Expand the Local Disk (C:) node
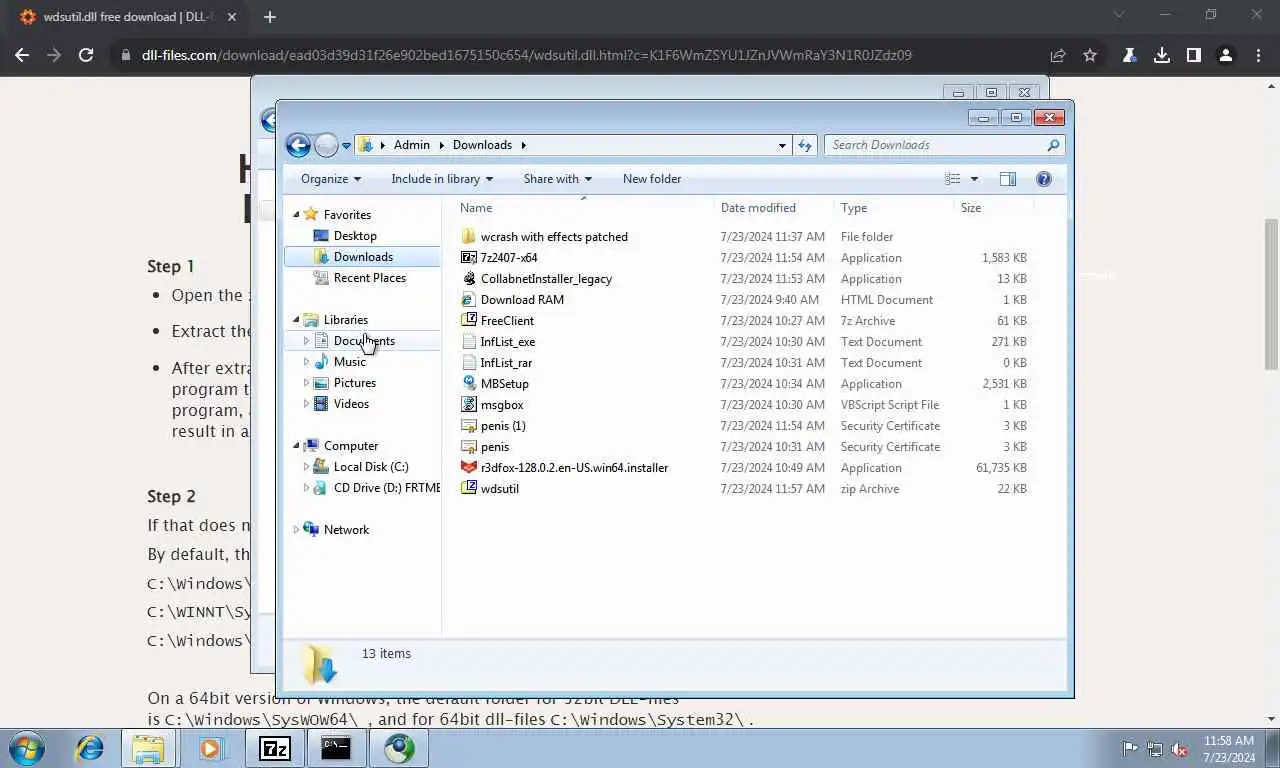This screenshot has height=768, width=1280. tap(306, 467)
